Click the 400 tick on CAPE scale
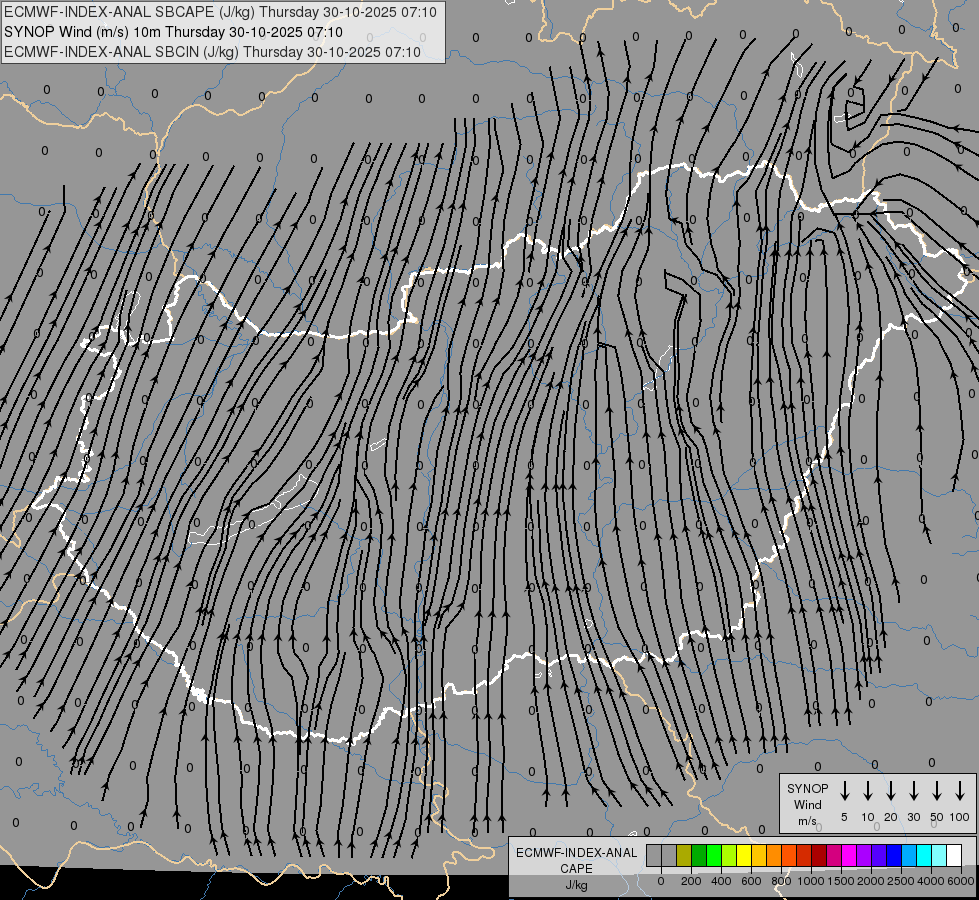 (x=721, y=881)
